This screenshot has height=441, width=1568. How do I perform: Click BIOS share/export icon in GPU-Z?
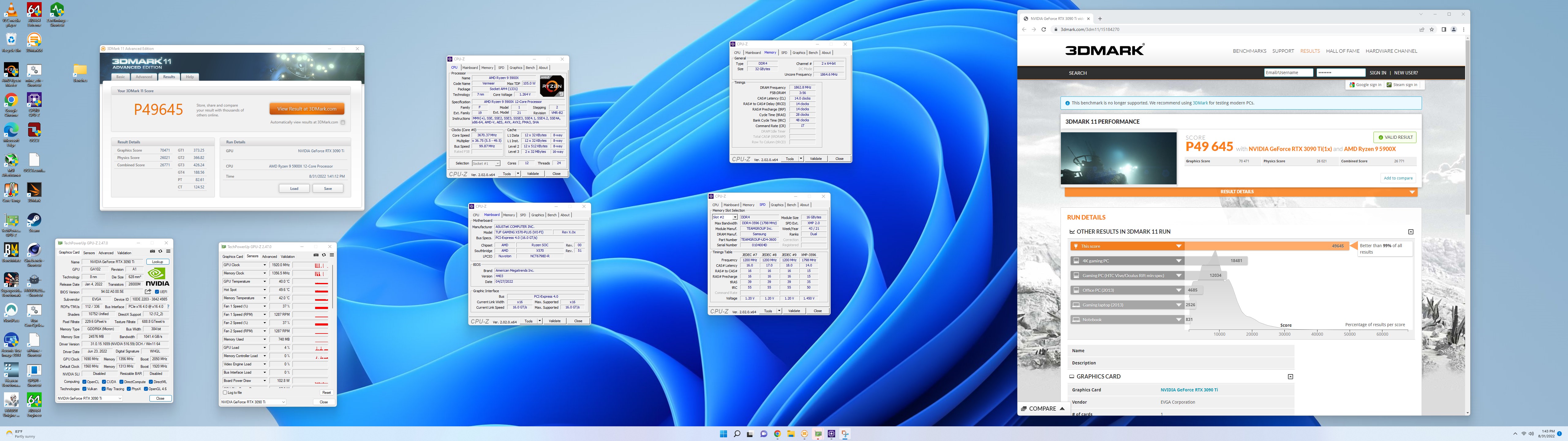[x=148, y=292]
